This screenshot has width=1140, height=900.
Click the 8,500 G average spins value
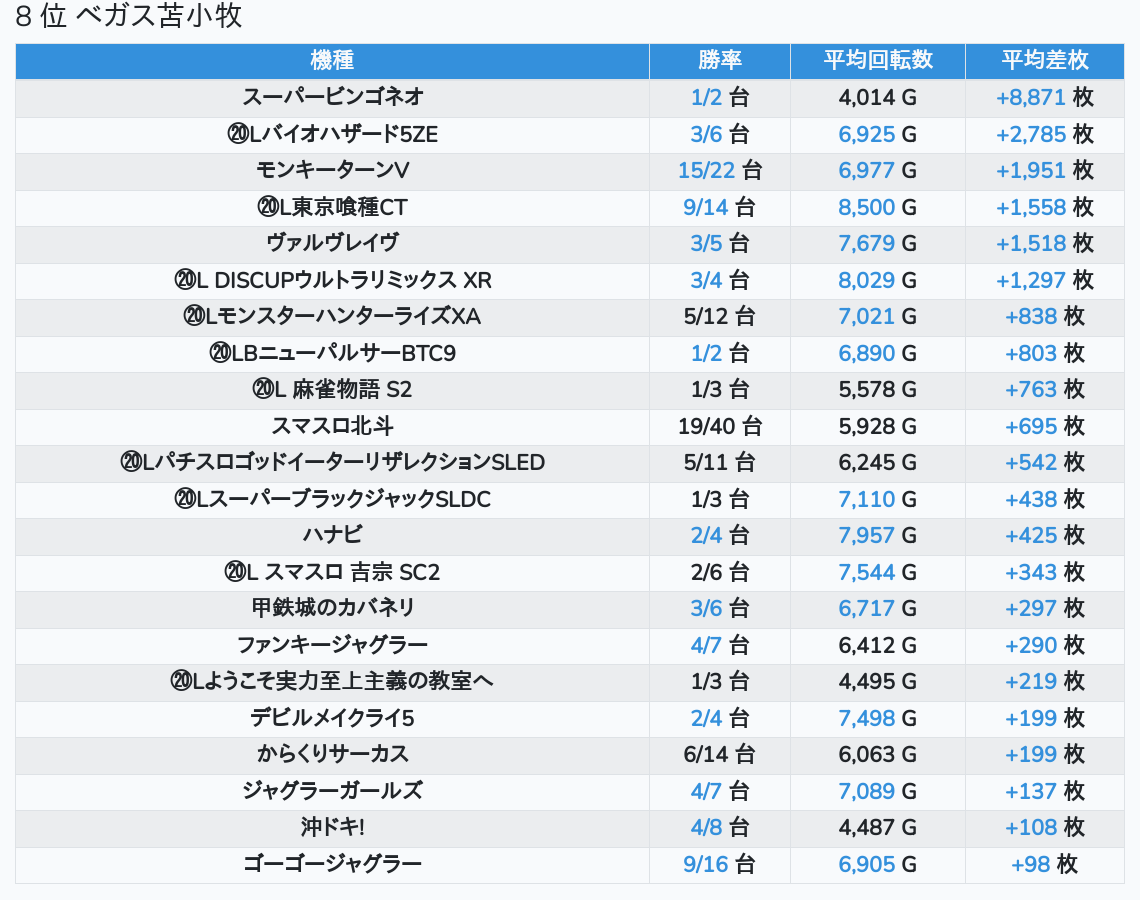tap(878, 208)
